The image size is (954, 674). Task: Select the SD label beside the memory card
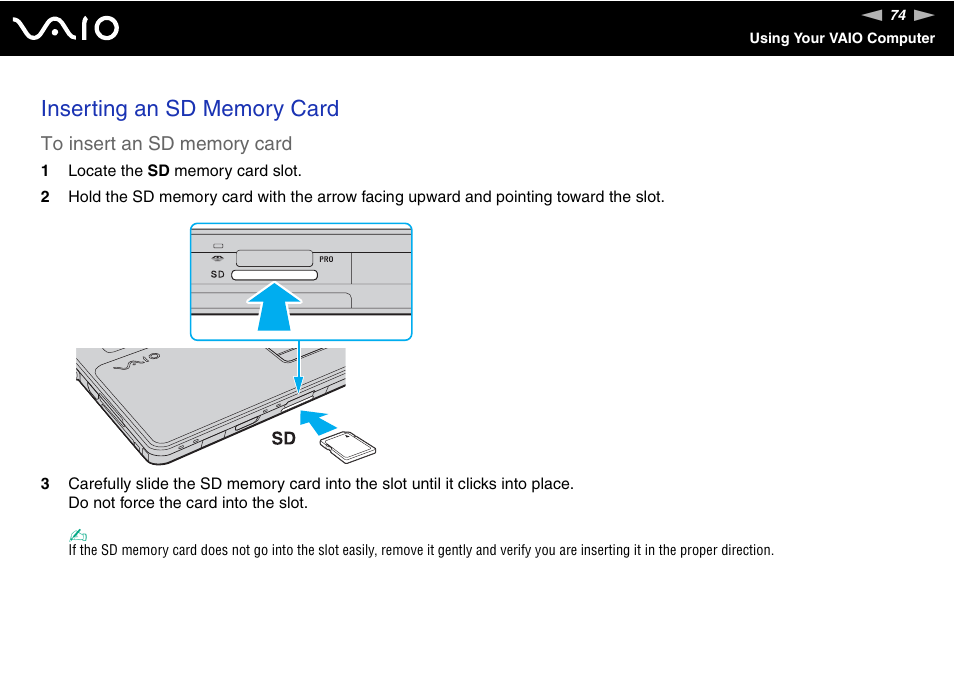284,437
